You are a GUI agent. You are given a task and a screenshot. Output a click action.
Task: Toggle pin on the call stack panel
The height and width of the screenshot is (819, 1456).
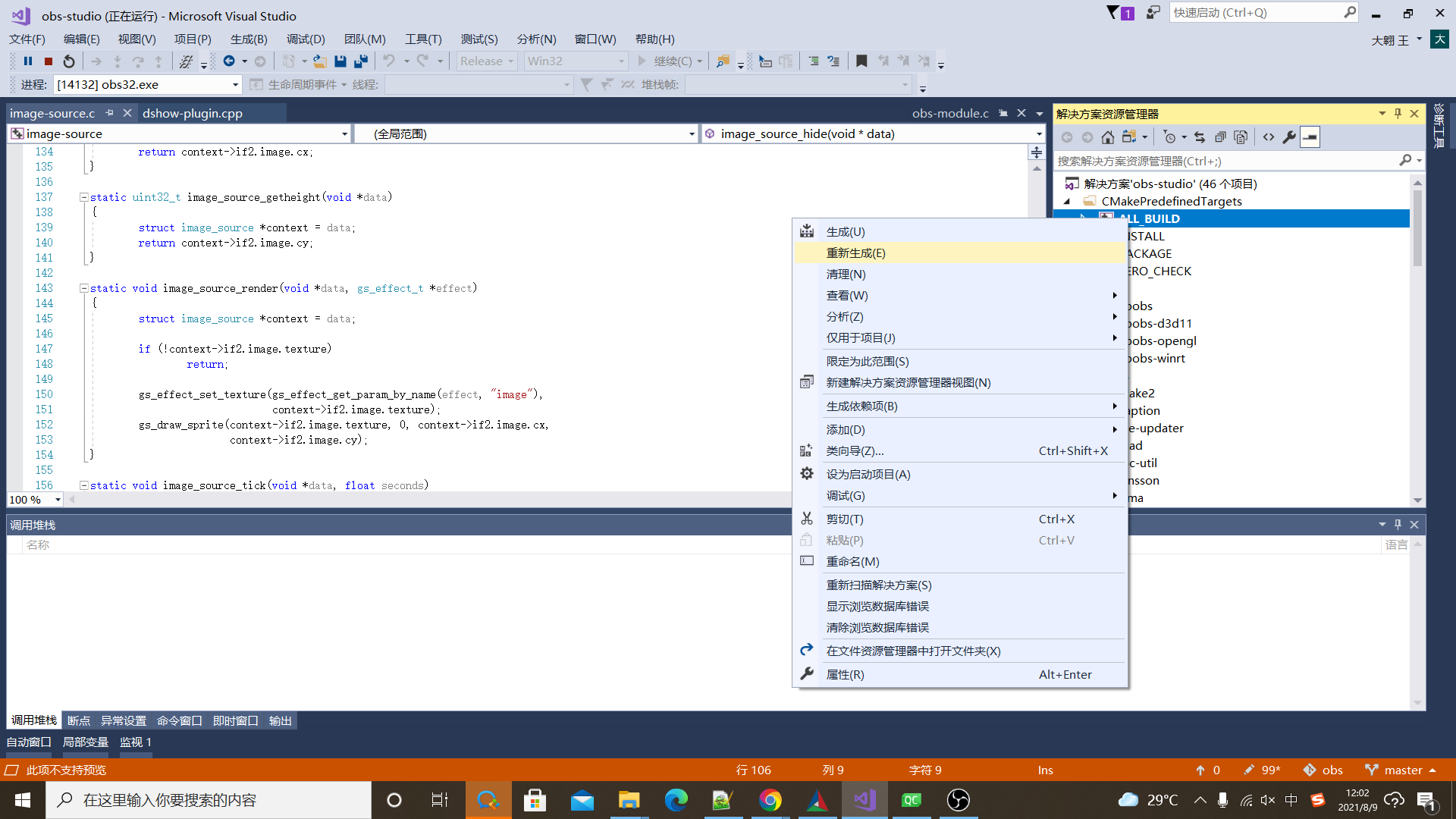click(1398, 525)
